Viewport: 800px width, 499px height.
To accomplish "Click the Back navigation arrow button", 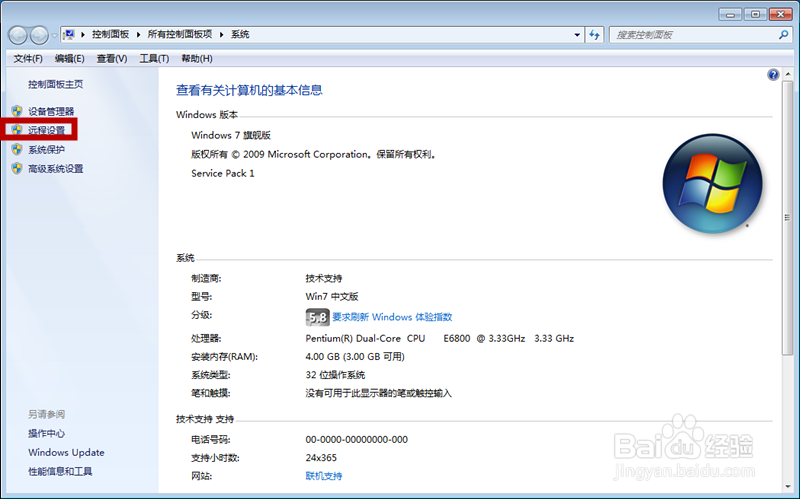I will [x=18, y=35].
